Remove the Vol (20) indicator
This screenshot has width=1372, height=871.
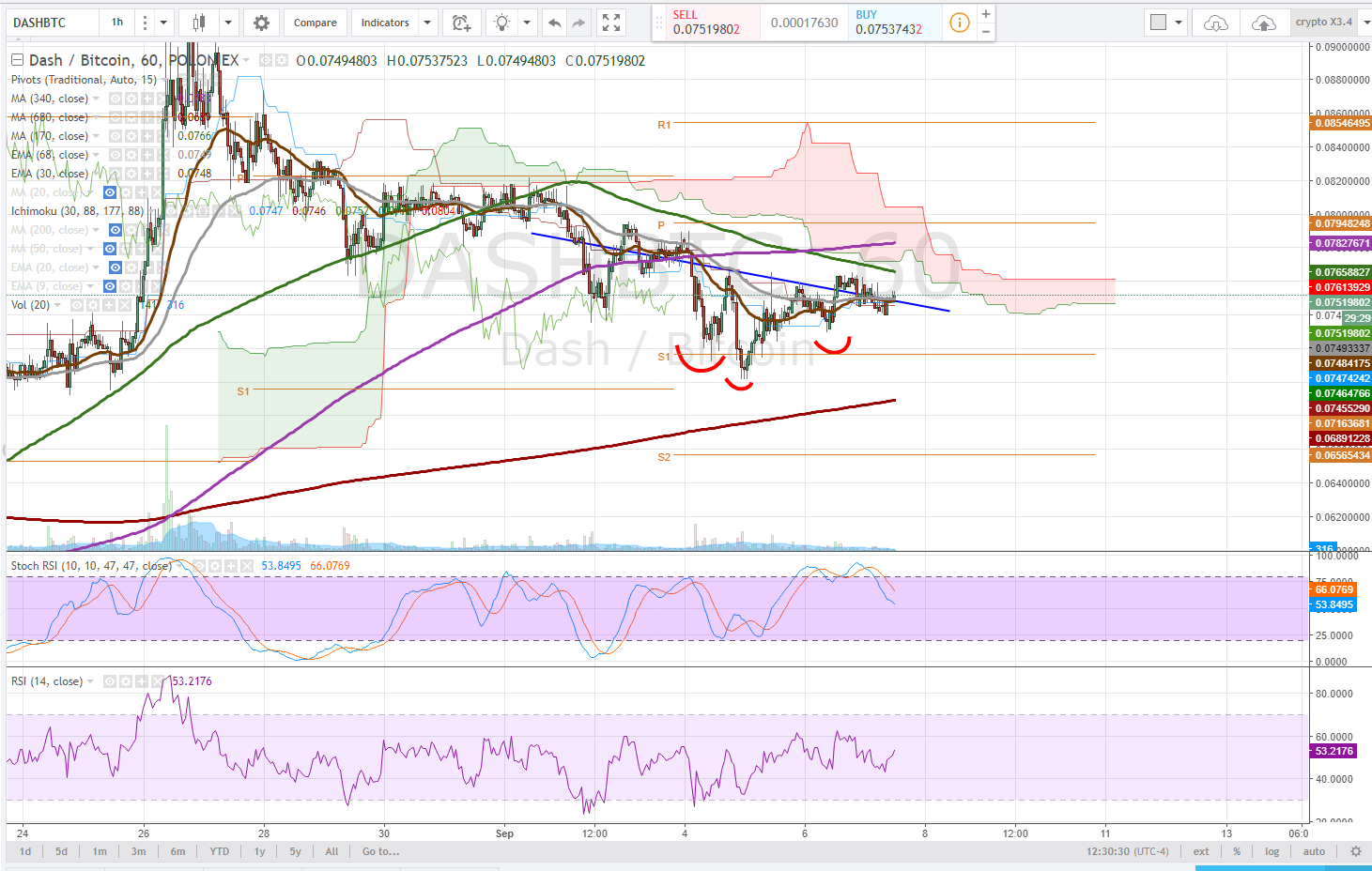(125, 305)
